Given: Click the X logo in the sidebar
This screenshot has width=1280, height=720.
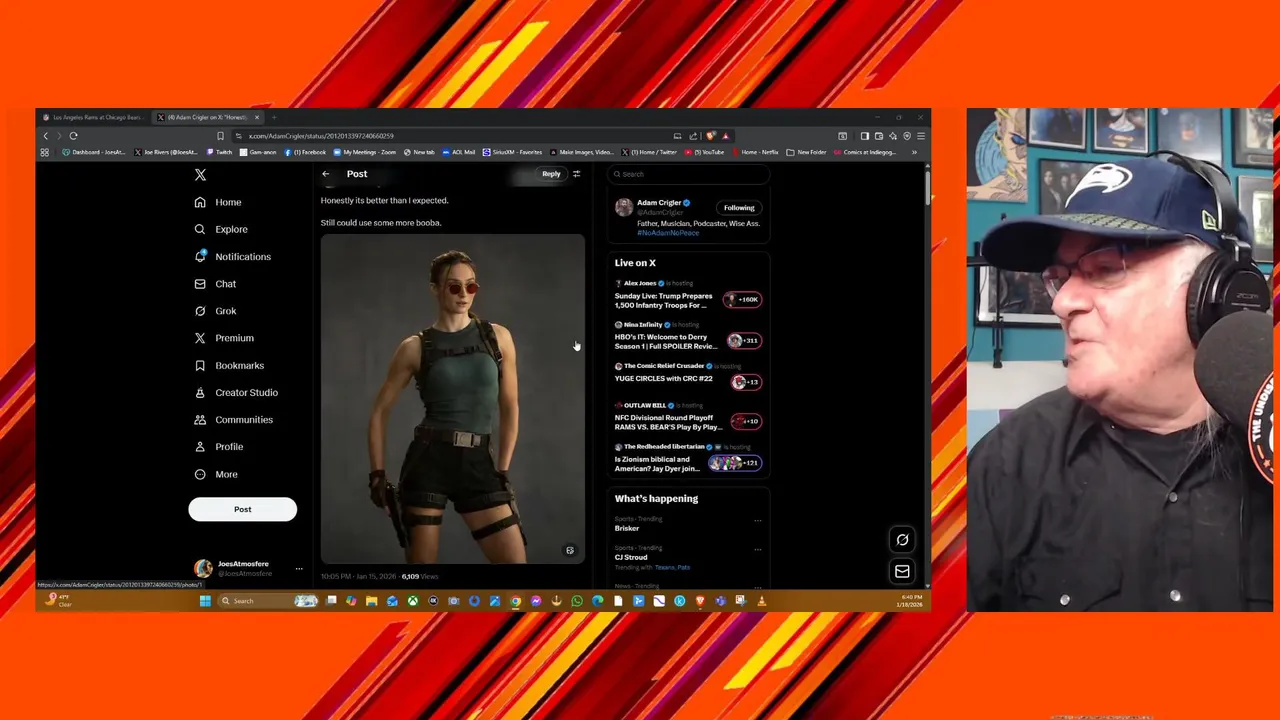Looking at the screenshot, I should 200,175.
